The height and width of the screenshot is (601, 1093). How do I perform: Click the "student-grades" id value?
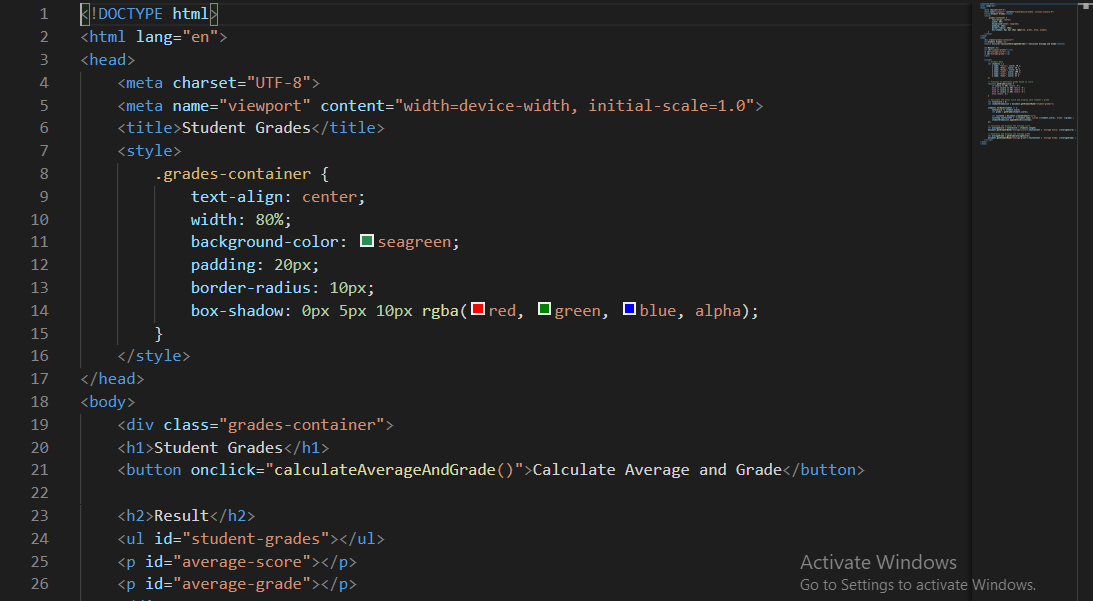click(255, 539)
